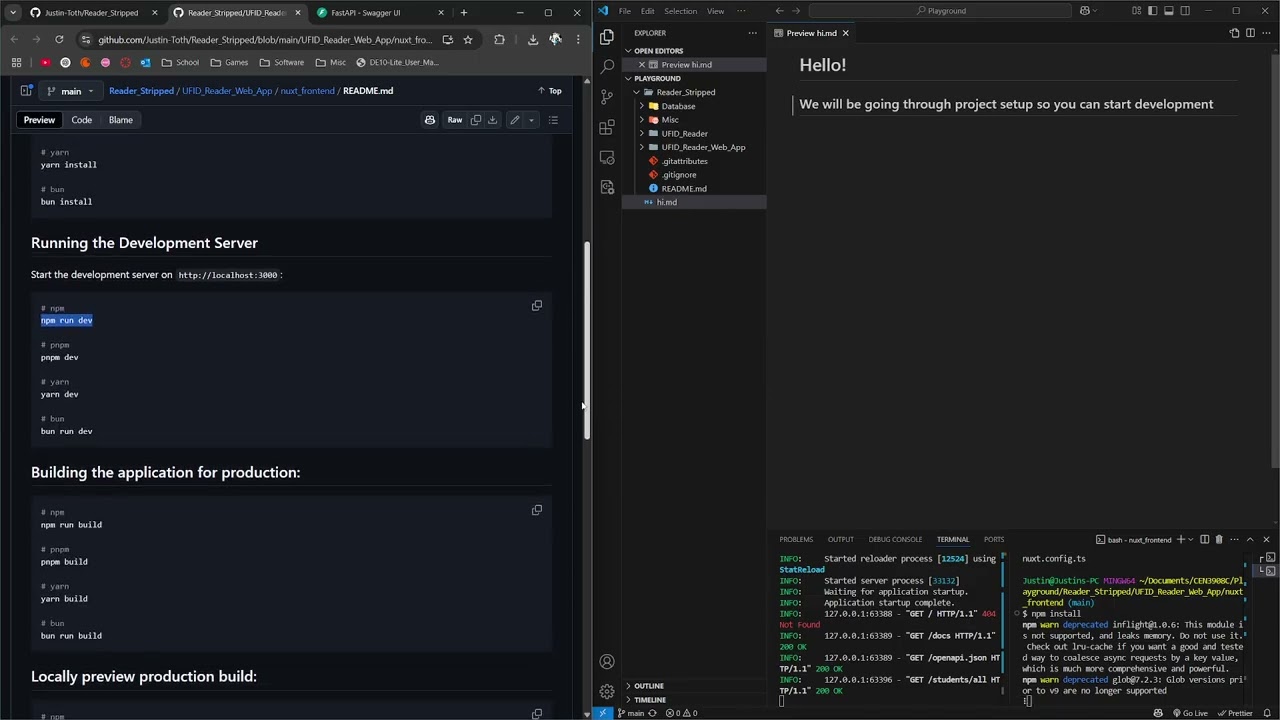
Task: Click the Copilot icon in VS Code title bar
Action: [1085, 11]
